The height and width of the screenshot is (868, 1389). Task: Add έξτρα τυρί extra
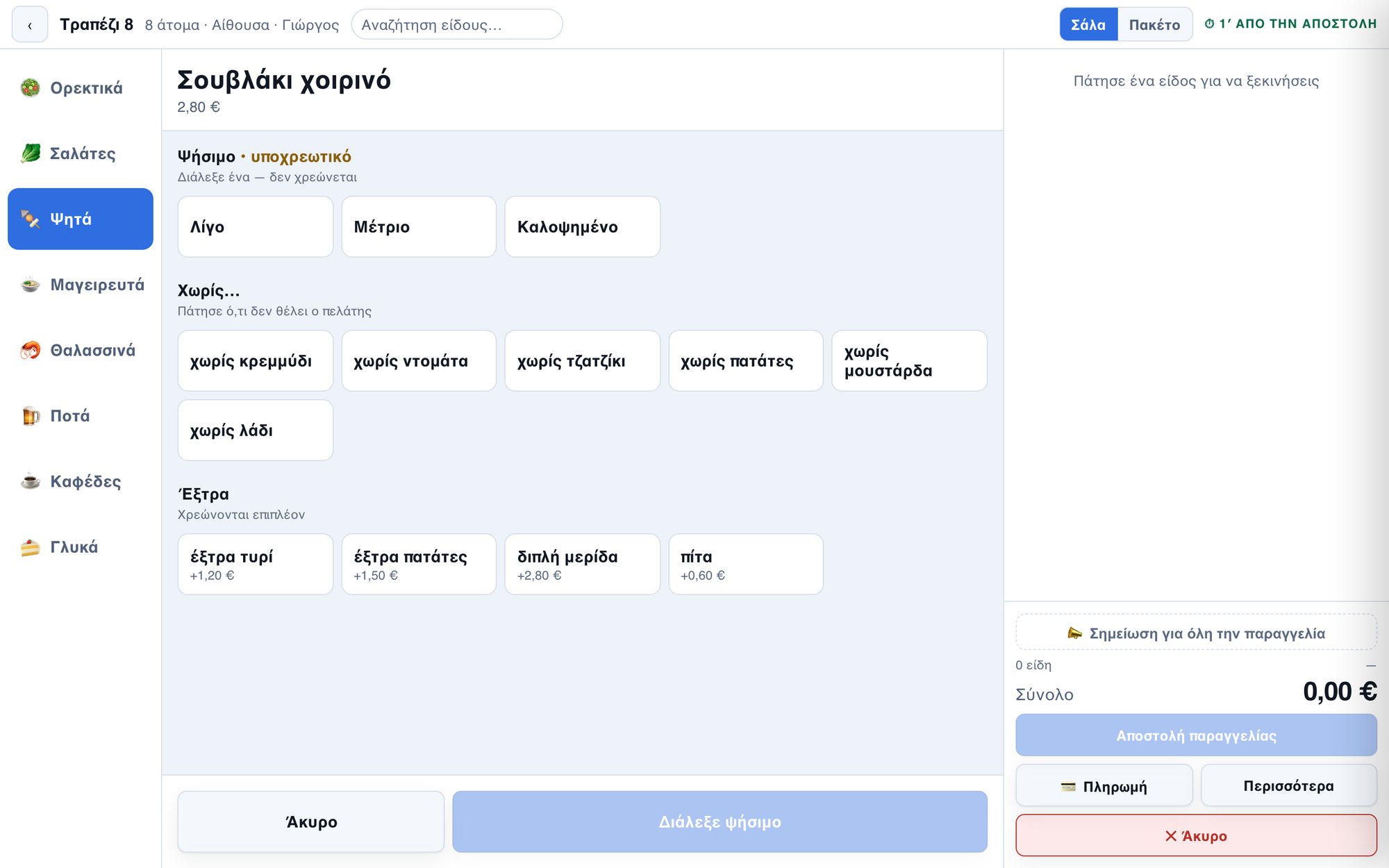coord(256,565)
